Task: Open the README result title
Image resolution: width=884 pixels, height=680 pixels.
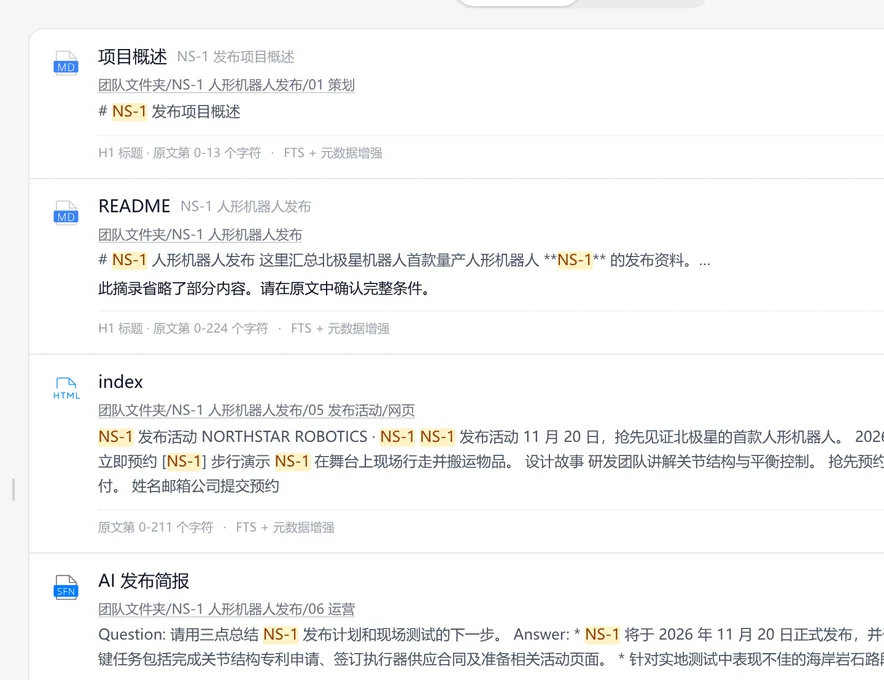Action: (134, 206)
